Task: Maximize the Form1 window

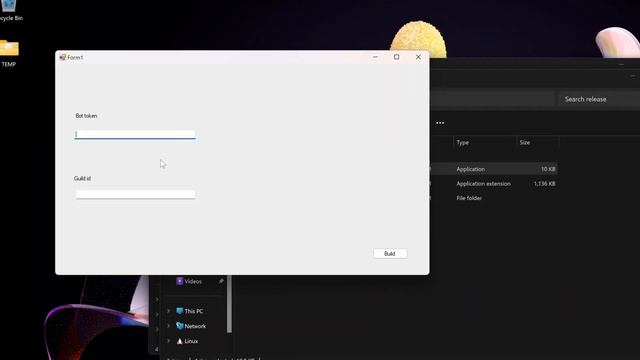Action: [x=396, y=57]
